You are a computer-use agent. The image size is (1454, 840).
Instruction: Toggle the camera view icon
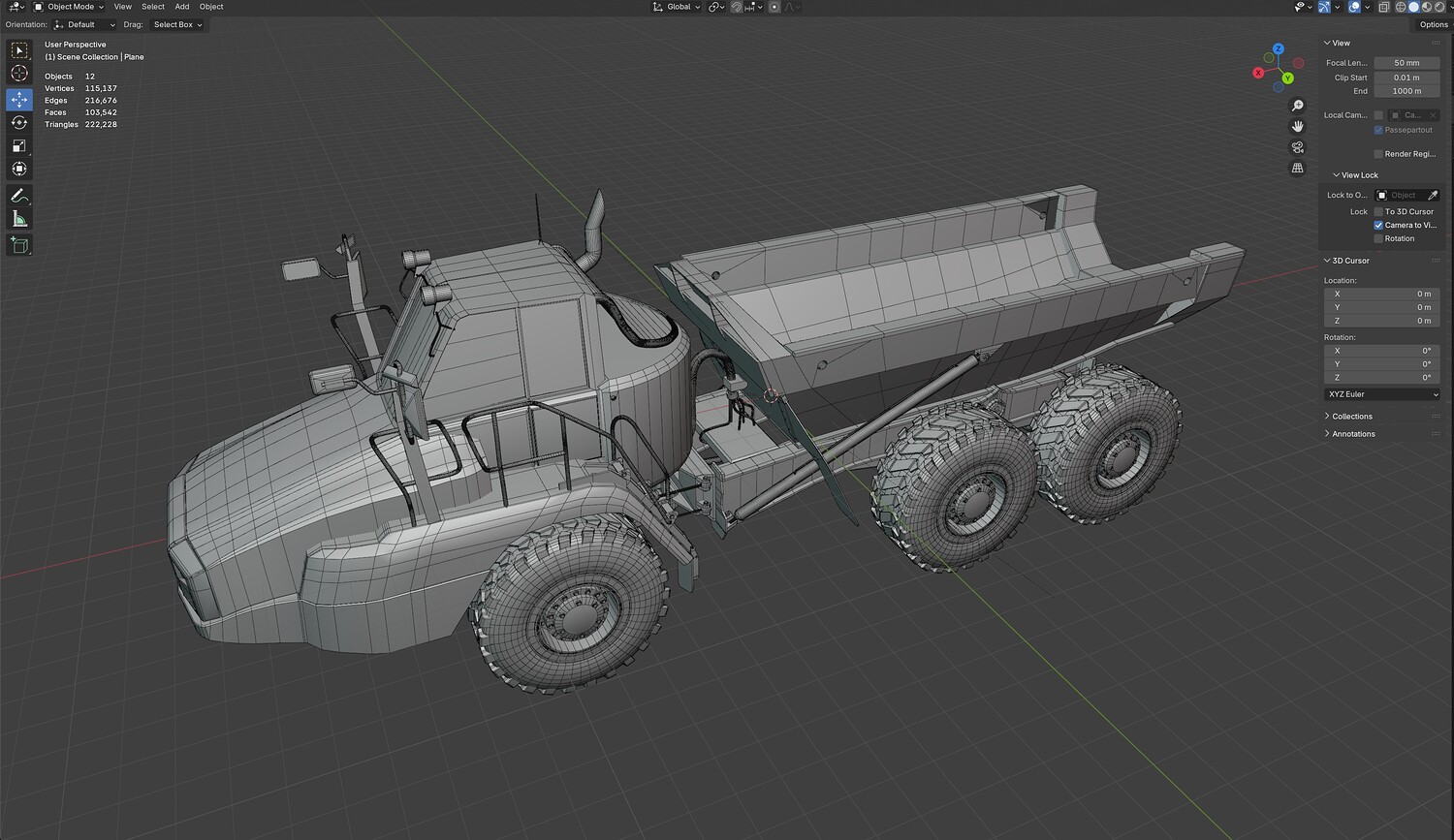[1298, 147]
